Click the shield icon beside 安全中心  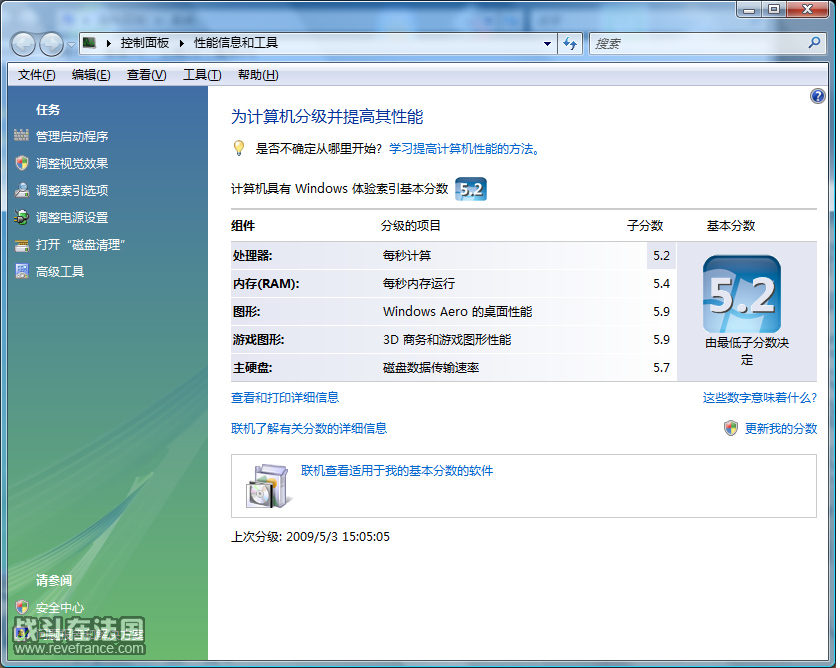click(x=21, y=607)
